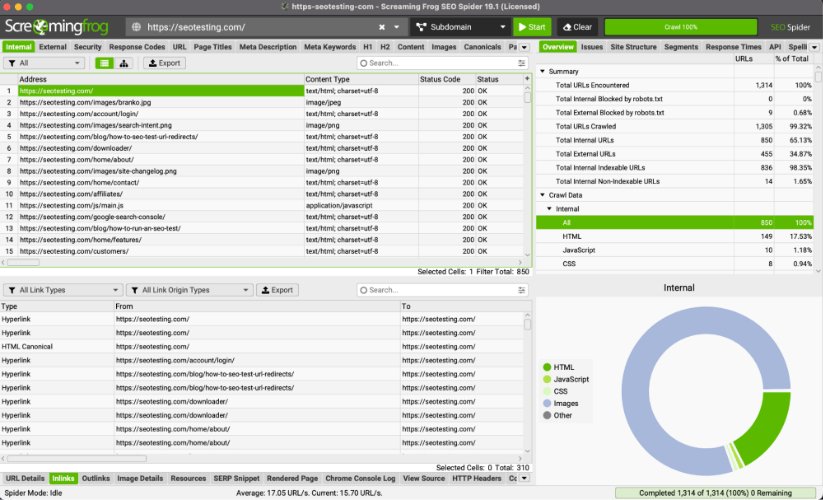Open the Rendered Page bottom tab
The width and height of the screenshot is (823, 500).
(x=292, y=478)
